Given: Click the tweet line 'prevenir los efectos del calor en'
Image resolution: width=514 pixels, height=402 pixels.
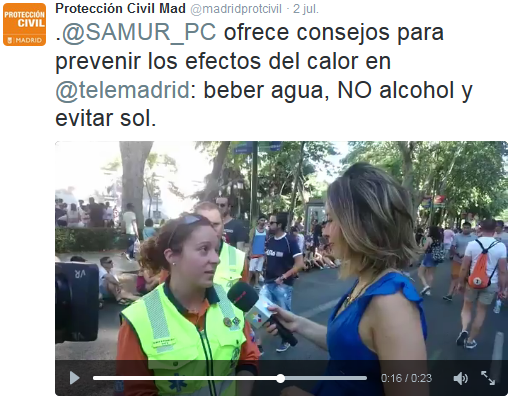Looking at the screenshot, I should coord(223,61).
